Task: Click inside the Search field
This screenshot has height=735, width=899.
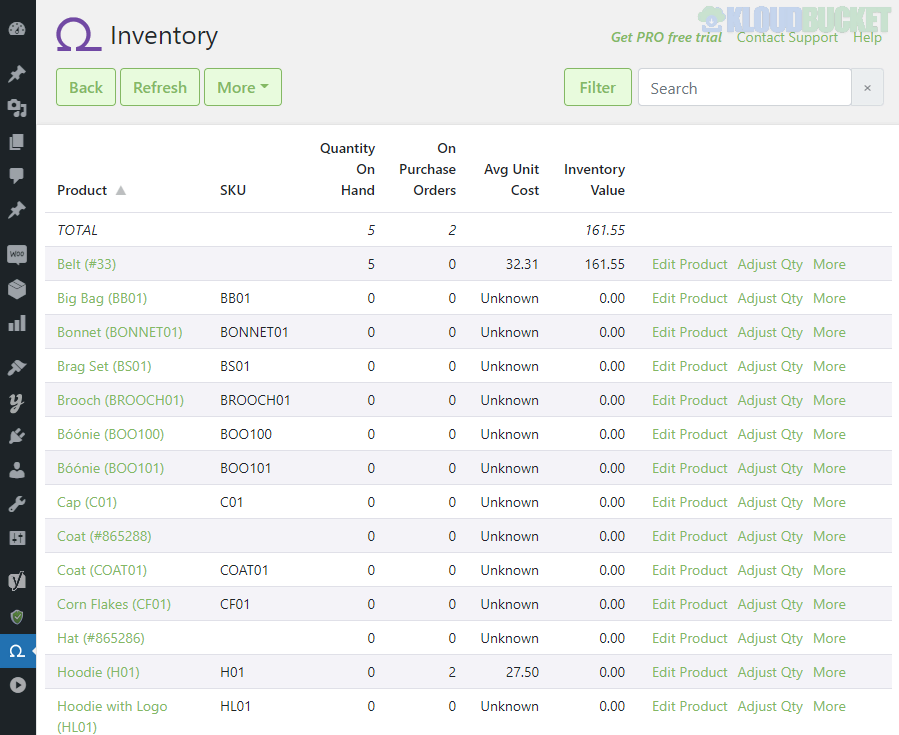Action: [x=744, y=87]
